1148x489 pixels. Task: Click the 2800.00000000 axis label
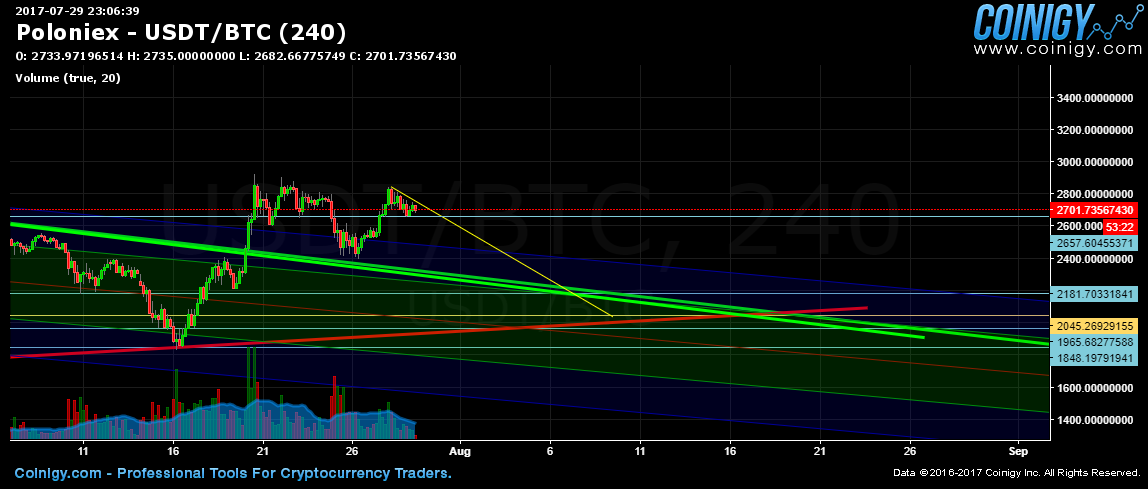[1095, 194]
